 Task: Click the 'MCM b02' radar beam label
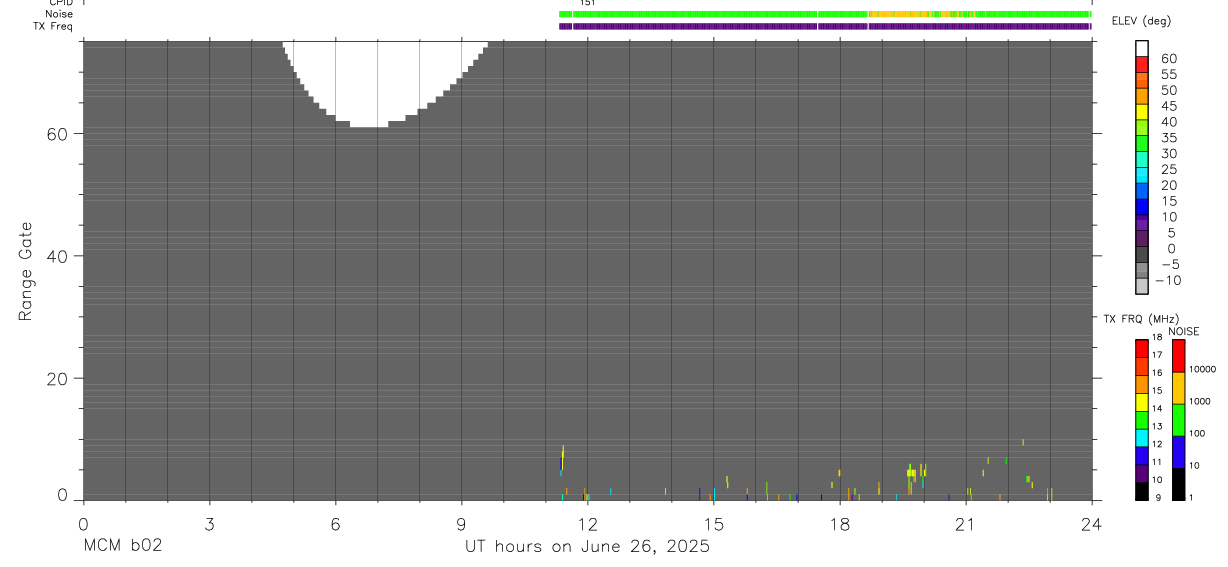tap(123, 546)
